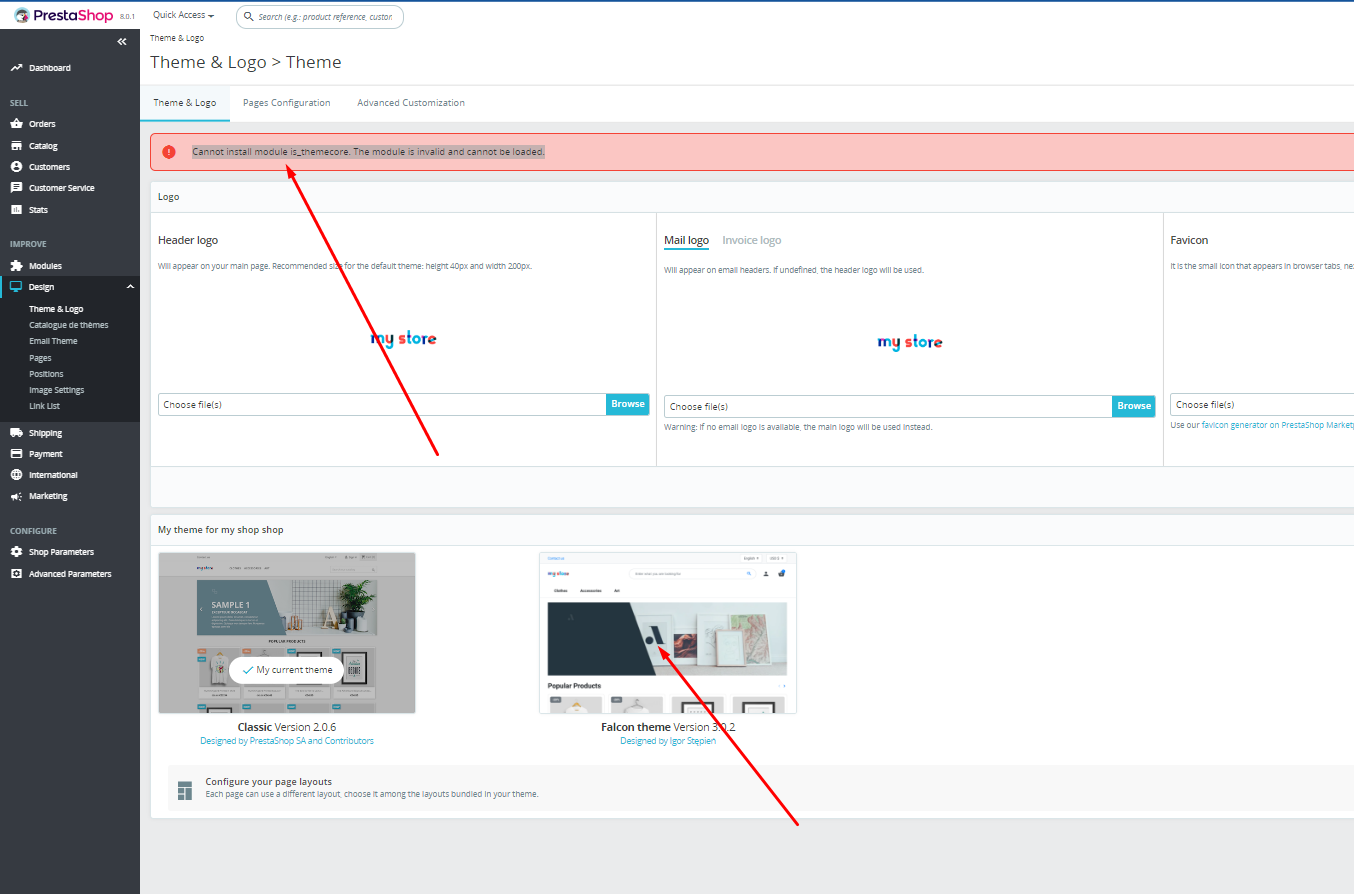Select the Marketing megaphone icon
The height and width of the screenshot is (894, 1354).
point(15,495)
